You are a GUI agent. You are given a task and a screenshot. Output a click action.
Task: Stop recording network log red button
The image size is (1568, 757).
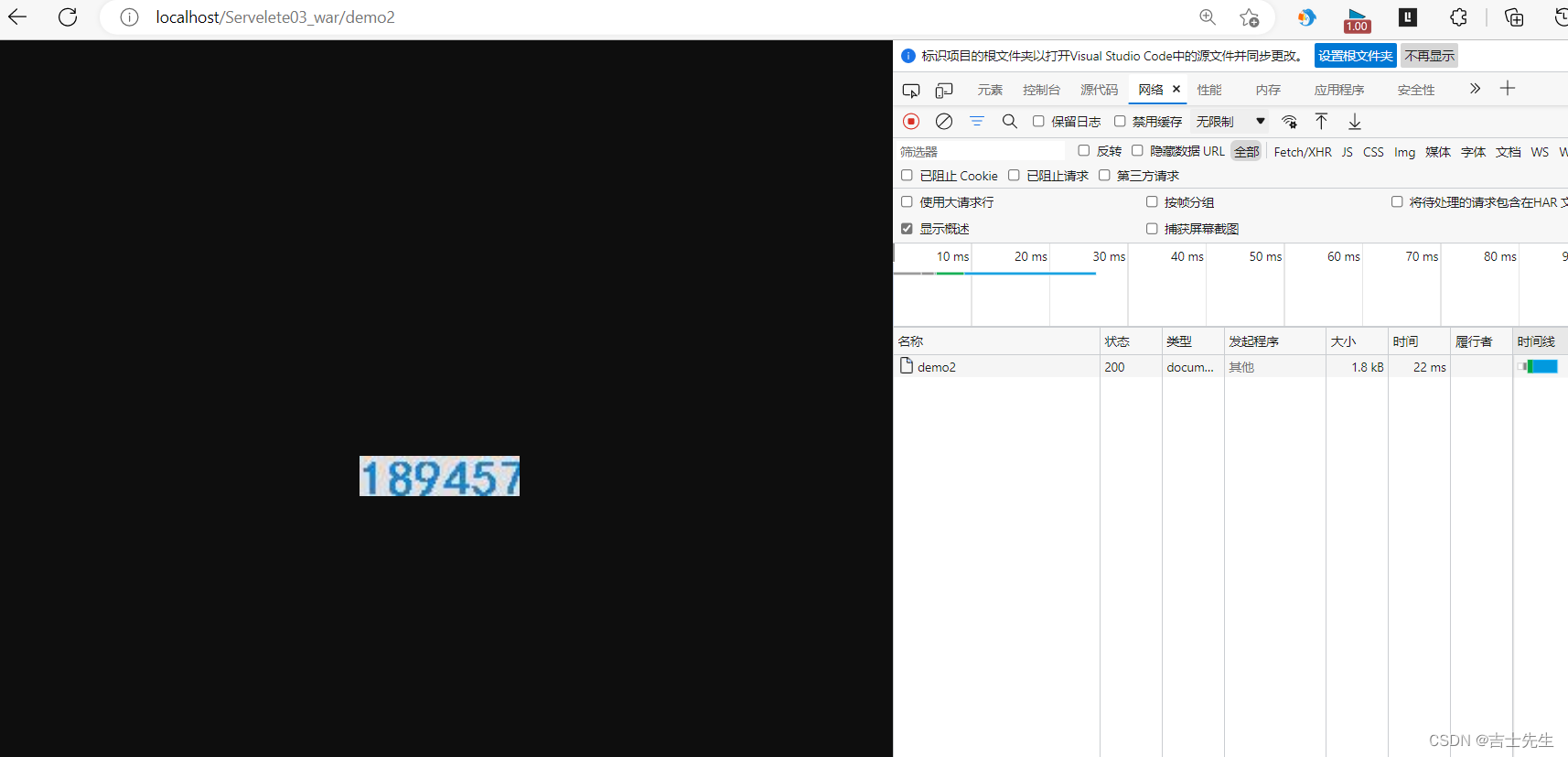click(911, 121)
